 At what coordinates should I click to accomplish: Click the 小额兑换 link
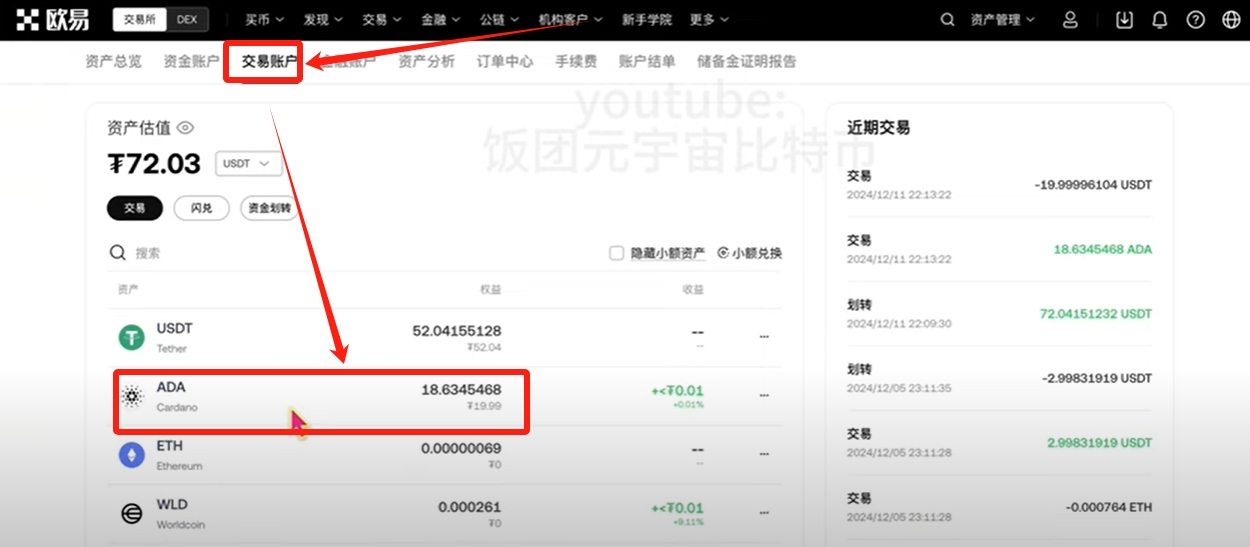coord(750,253)
